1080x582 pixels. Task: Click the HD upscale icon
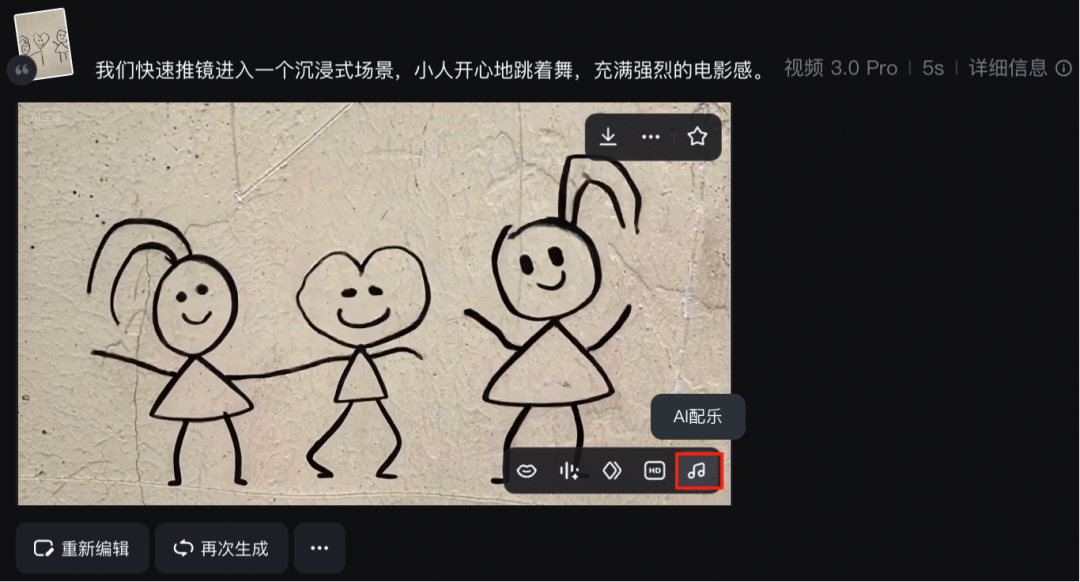pyautogui.click(x=655, y=471)
